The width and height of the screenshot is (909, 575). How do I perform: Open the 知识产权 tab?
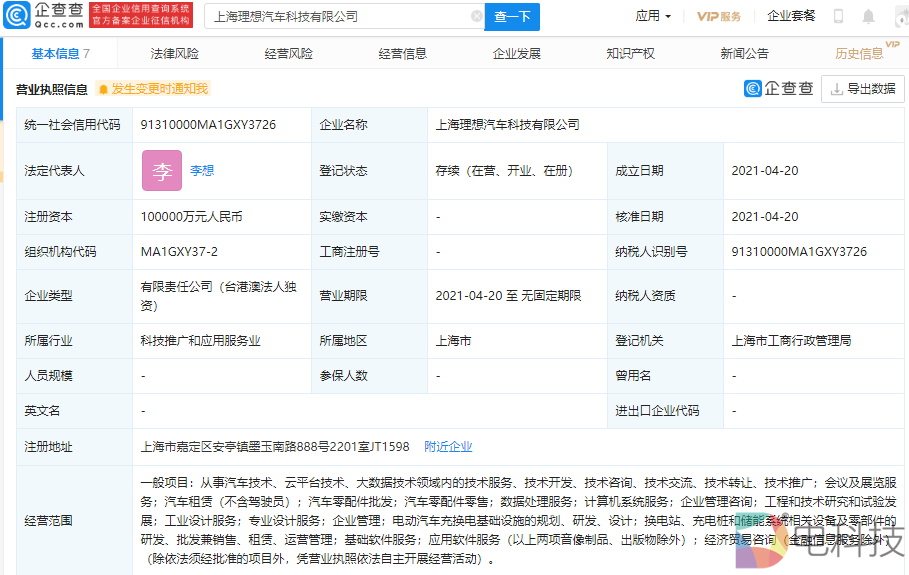pos(630,54)
